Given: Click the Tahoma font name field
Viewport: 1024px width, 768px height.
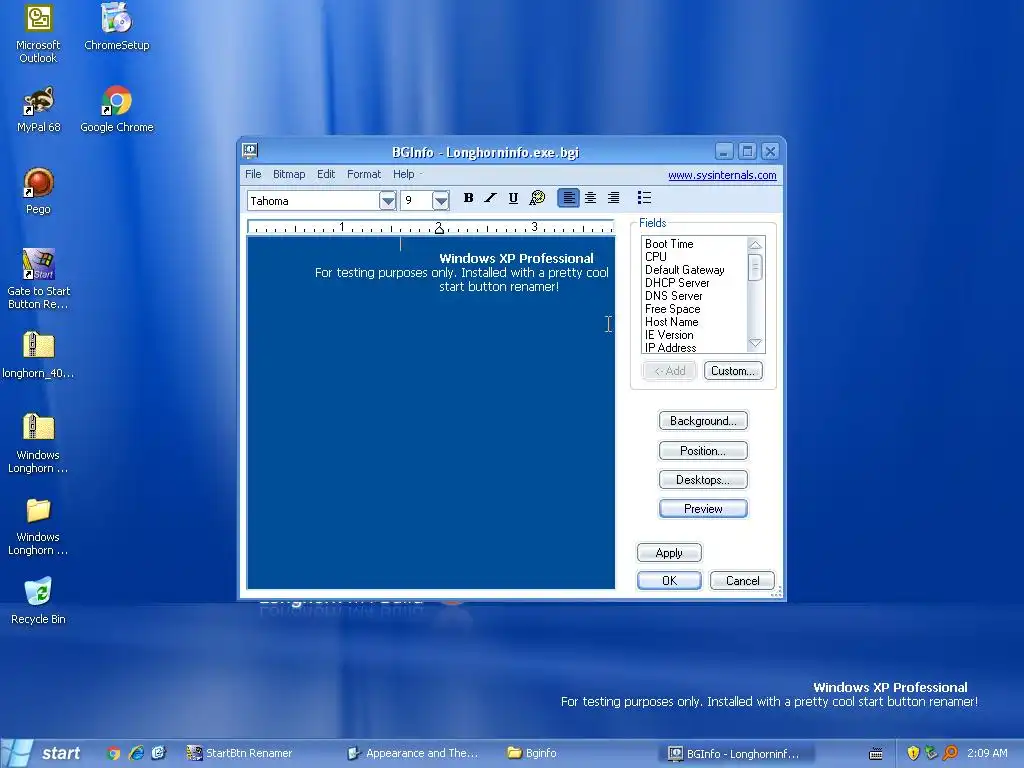Looking at the screenshot, I should [x=313, y=200].
